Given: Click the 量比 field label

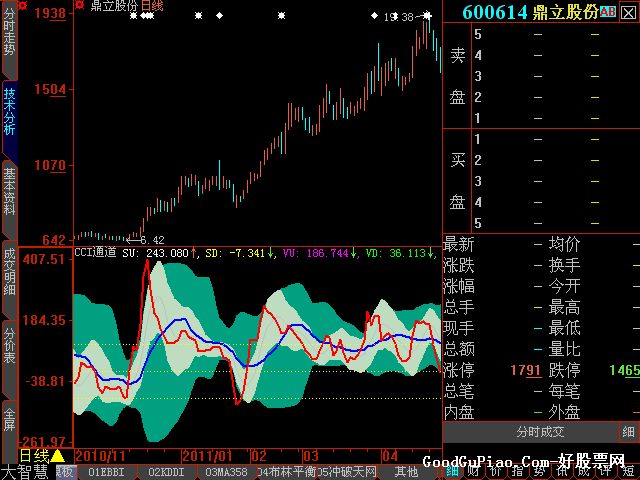Looking at the screenshot, I should (564, 349).
